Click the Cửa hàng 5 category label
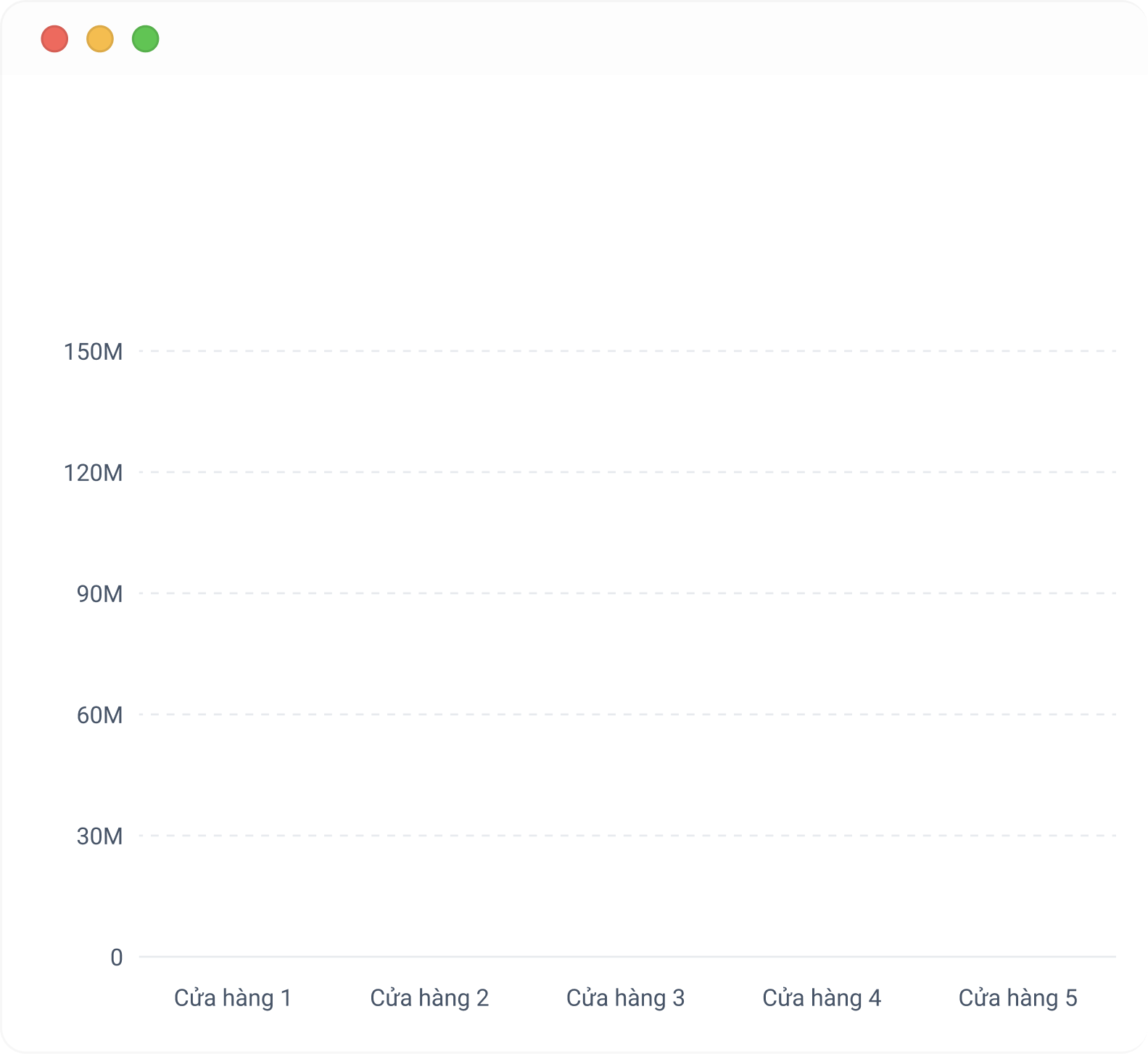The width and height of the screenshot is (1148, 1054). tap(1017, 998)
